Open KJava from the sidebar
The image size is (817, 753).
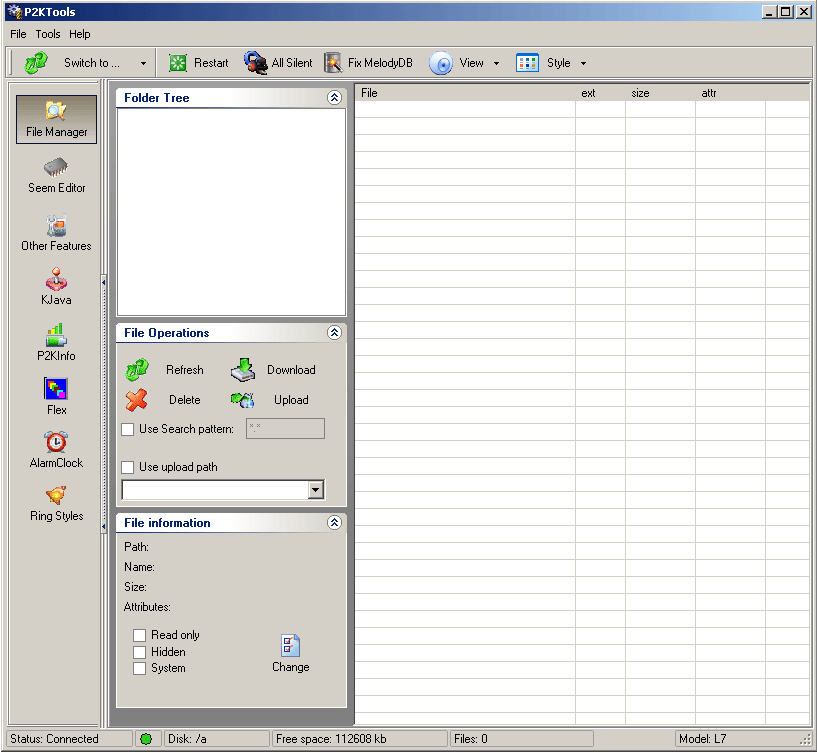tap(56, 287)
